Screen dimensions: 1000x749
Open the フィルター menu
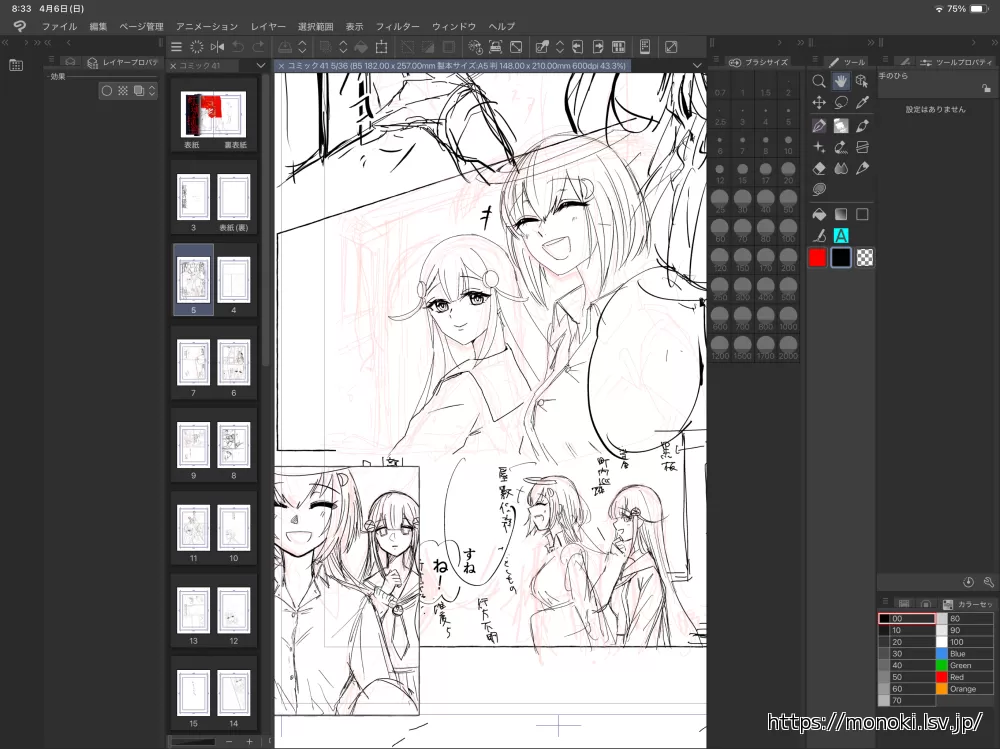pos(397,26)
